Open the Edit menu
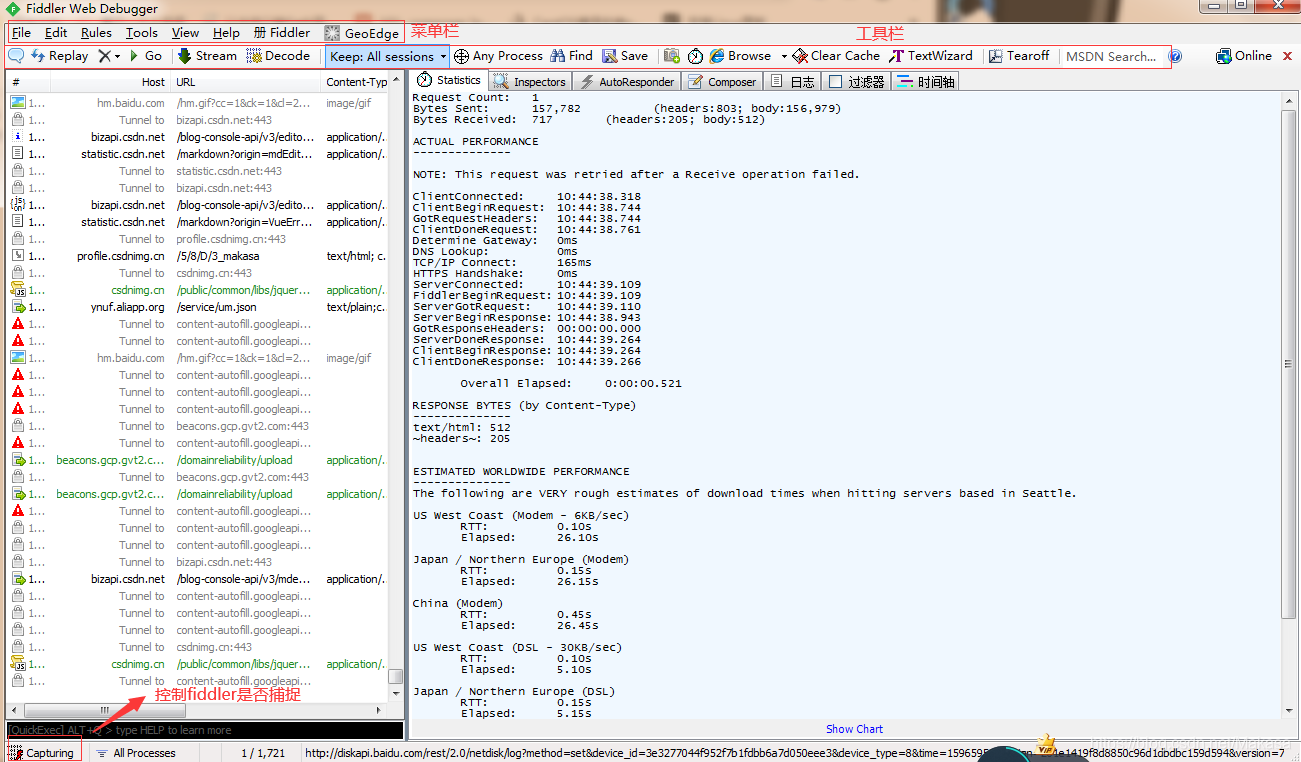1301x762 pixels. (x=56, y=33)
